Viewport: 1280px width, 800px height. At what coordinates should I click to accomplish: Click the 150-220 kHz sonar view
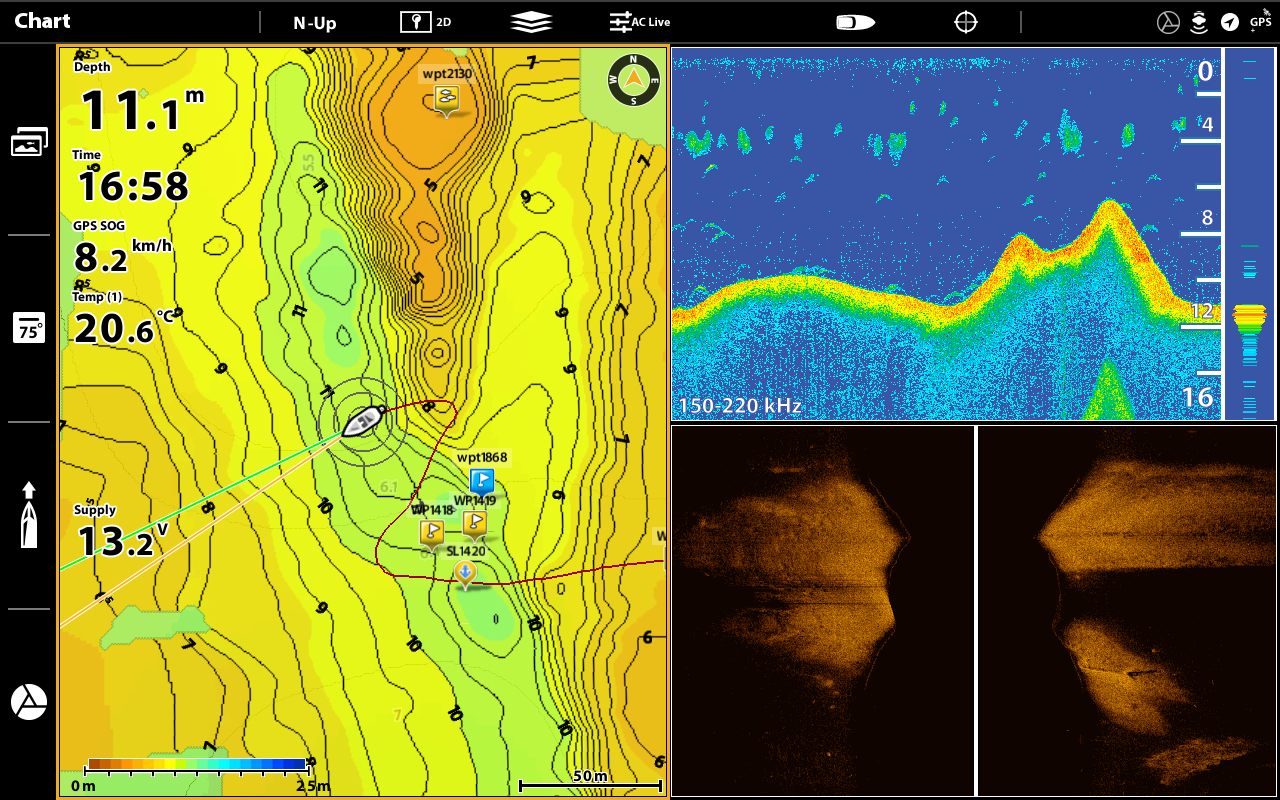(x=945, y=235)
